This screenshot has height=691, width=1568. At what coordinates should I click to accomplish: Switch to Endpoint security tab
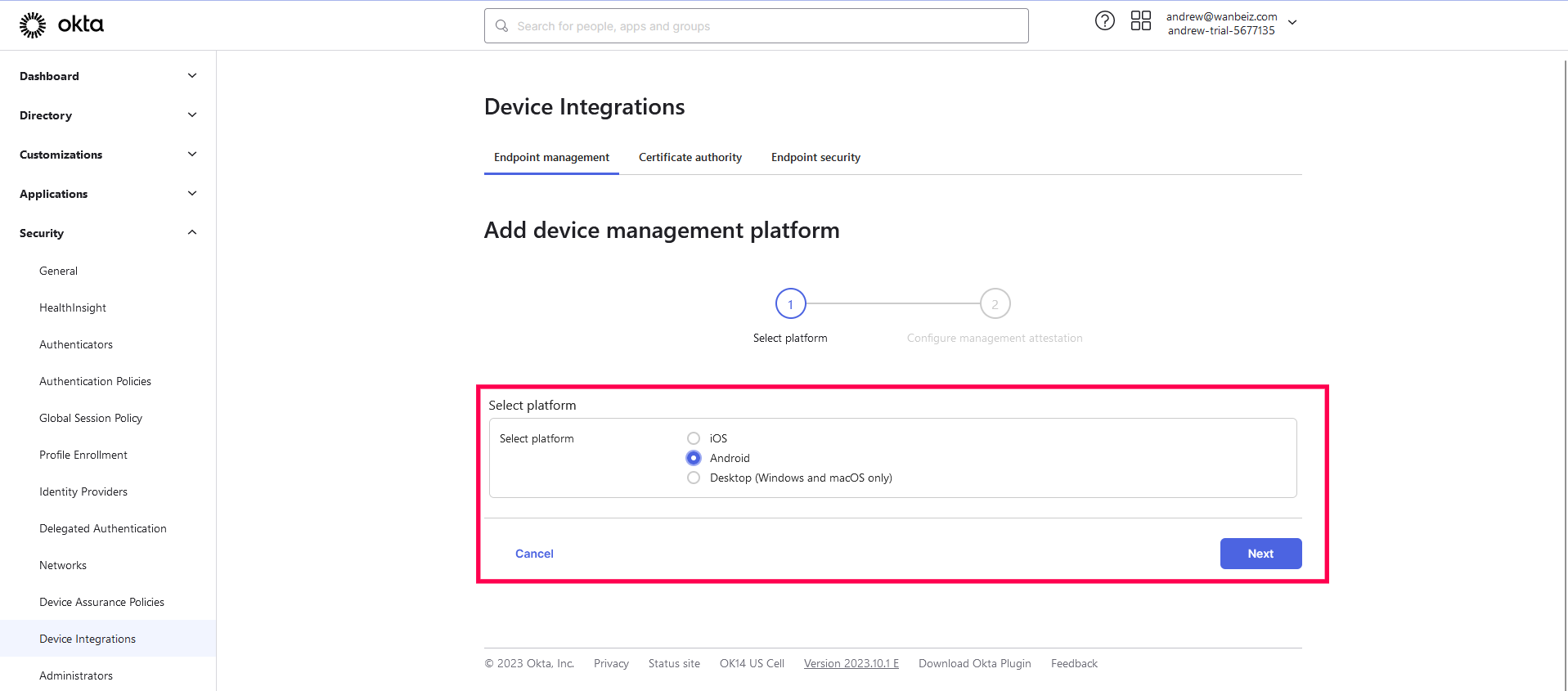point(815,157)
